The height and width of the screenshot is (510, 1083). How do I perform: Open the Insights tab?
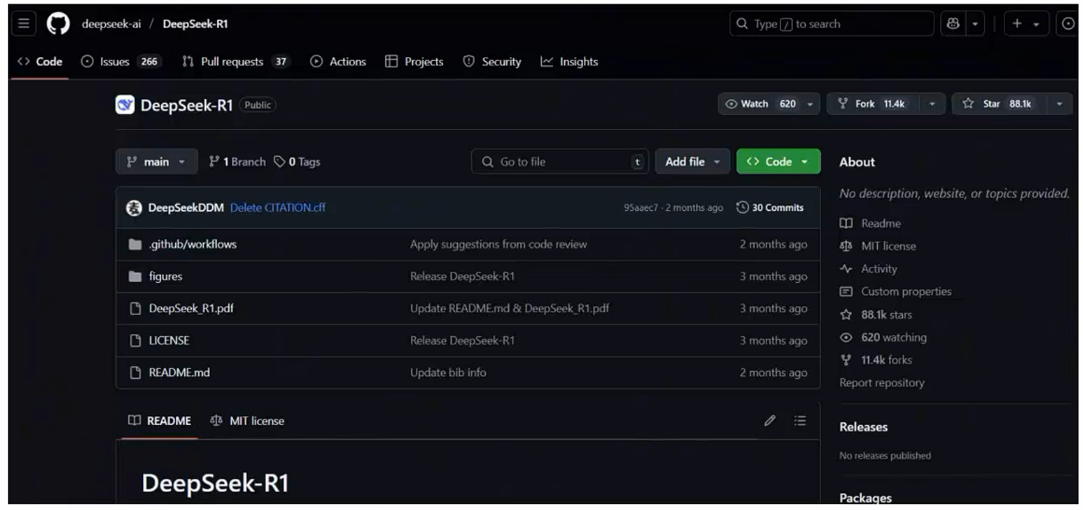(x=569, y=62)
